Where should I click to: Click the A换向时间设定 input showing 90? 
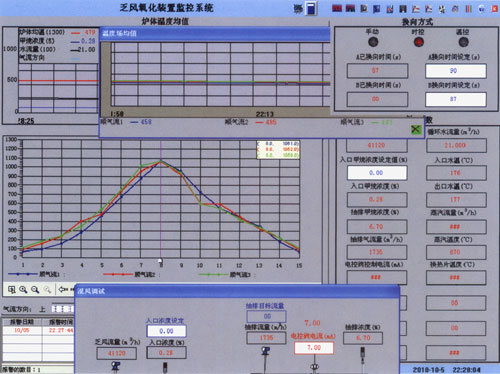coord(456,71)
